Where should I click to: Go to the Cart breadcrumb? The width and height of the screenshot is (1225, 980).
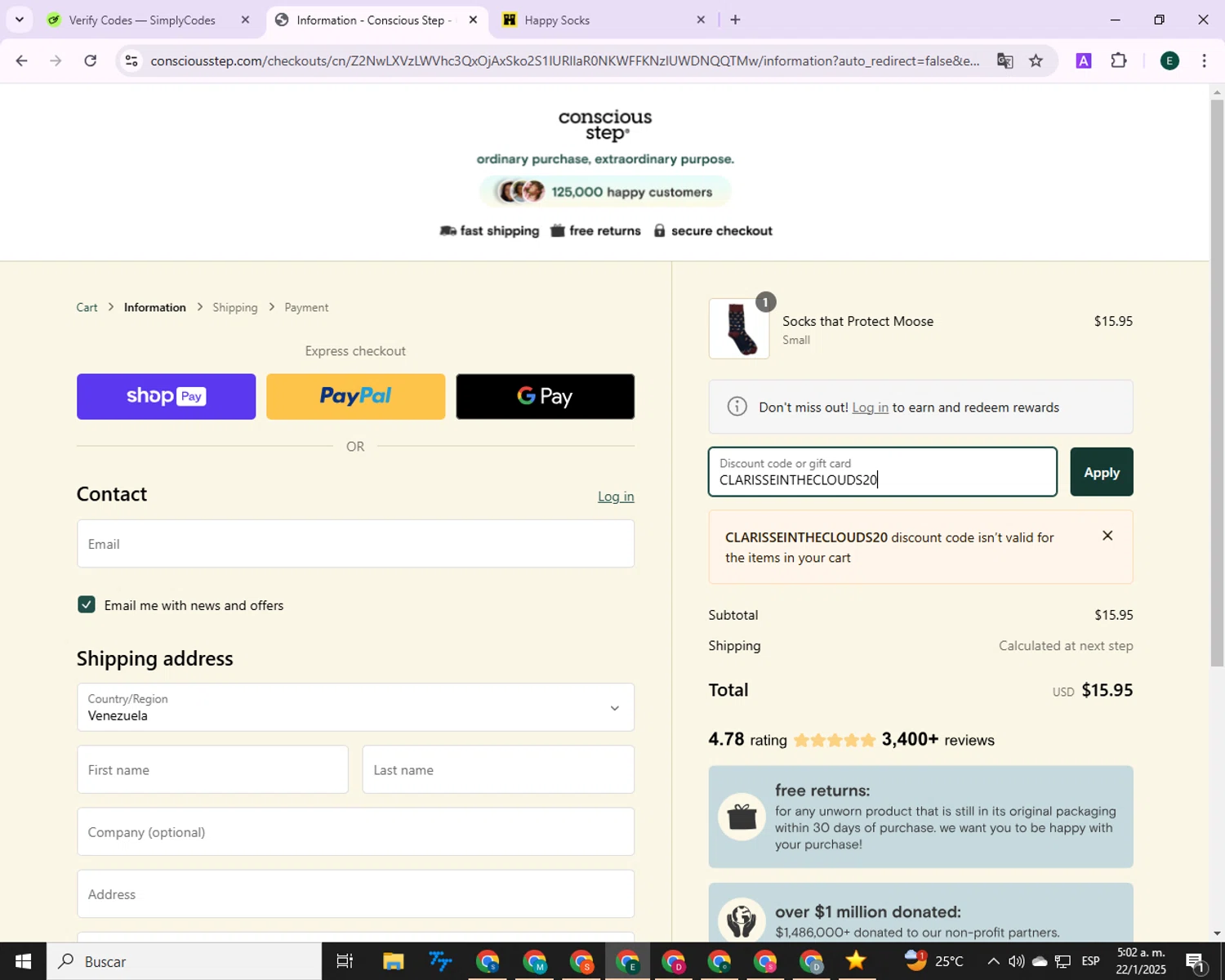(x=87, y=307)
